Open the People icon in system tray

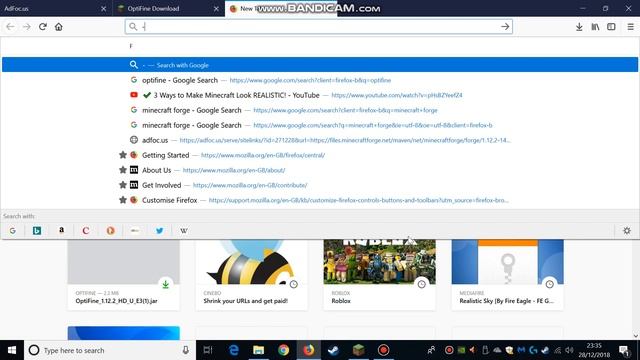[x=431, y=350]
